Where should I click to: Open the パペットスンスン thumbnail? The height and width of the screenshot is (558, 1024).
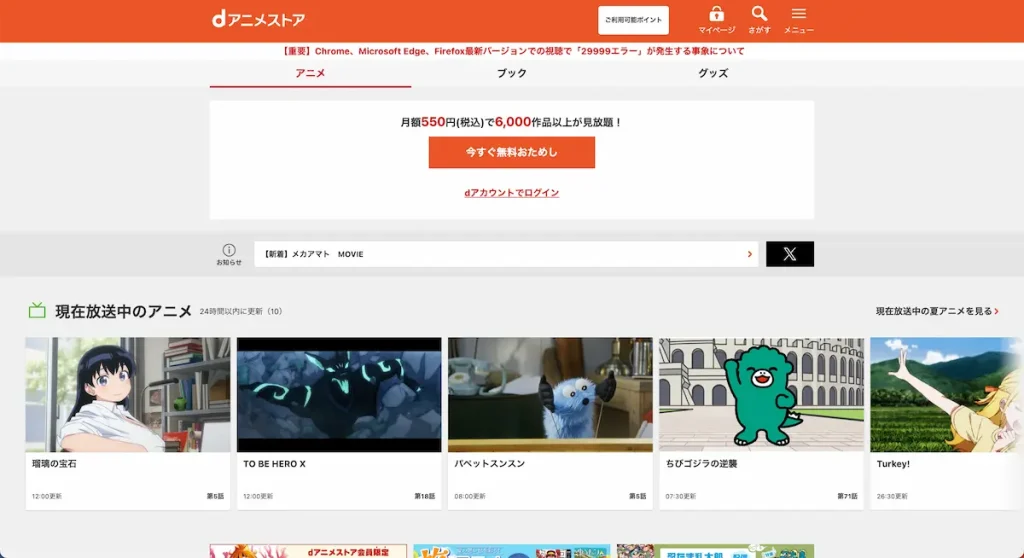tap(550, 395)
